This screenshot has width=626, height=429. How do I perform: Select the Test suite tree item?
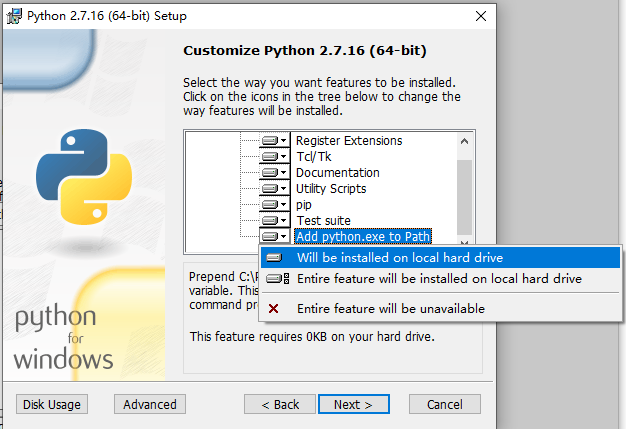coord(323,220)
